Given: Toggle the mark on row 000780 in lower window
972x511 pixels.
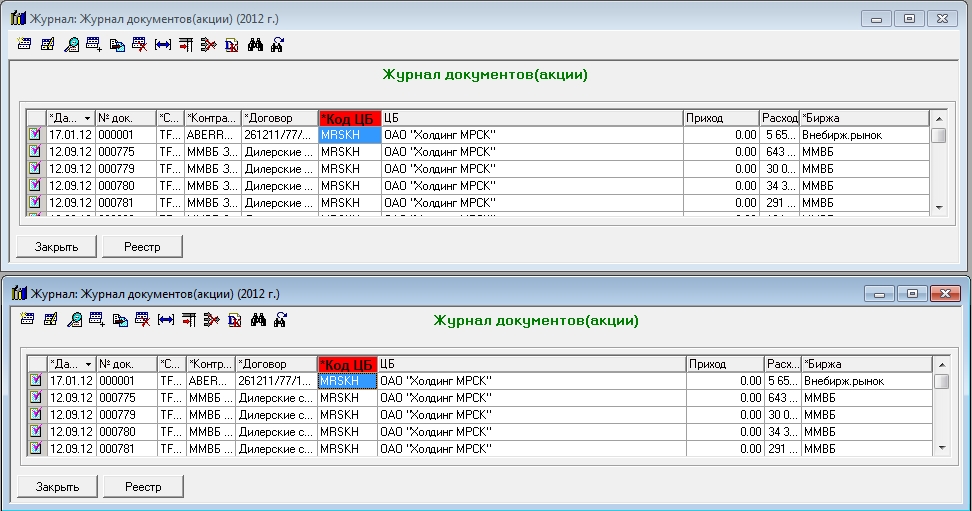Looking at the screenshot, I should [35, 431].
